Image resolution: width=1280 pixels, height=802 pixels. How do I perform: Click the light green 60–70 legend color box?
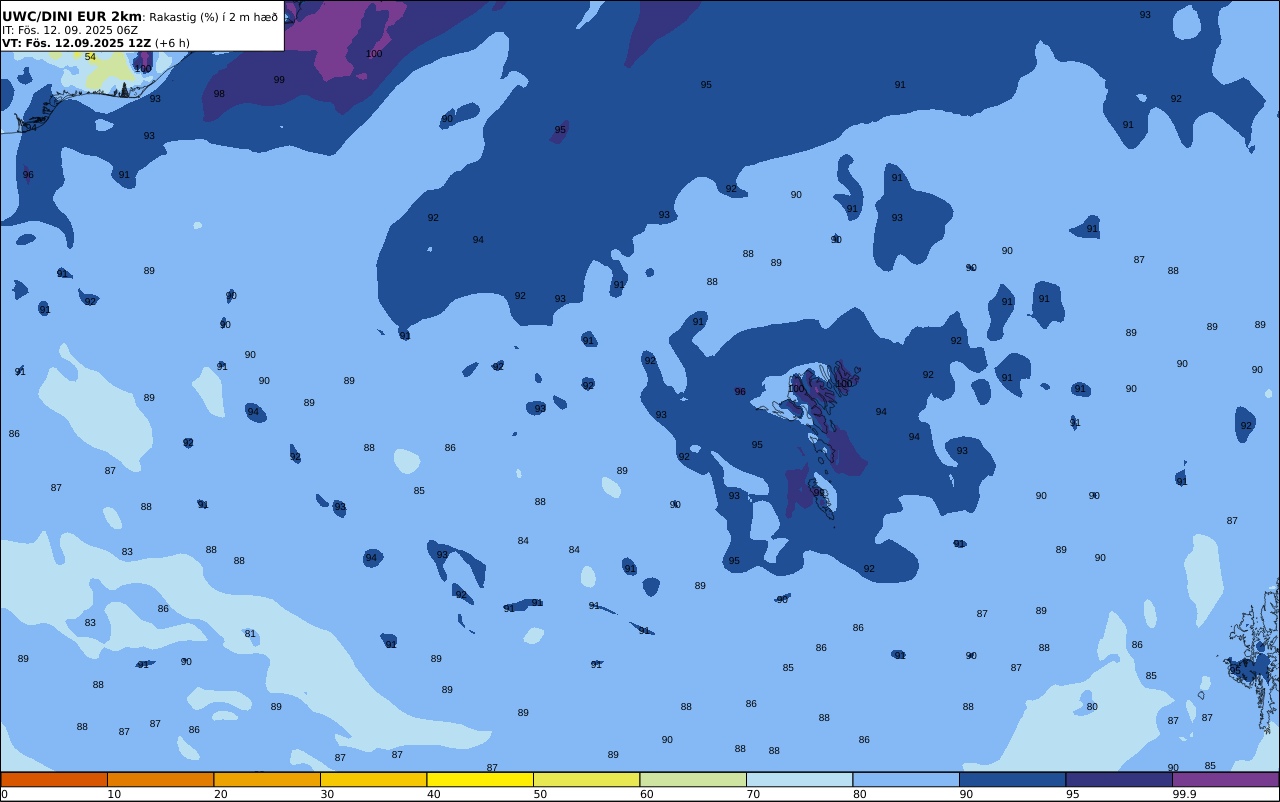(x=693, y=779)
